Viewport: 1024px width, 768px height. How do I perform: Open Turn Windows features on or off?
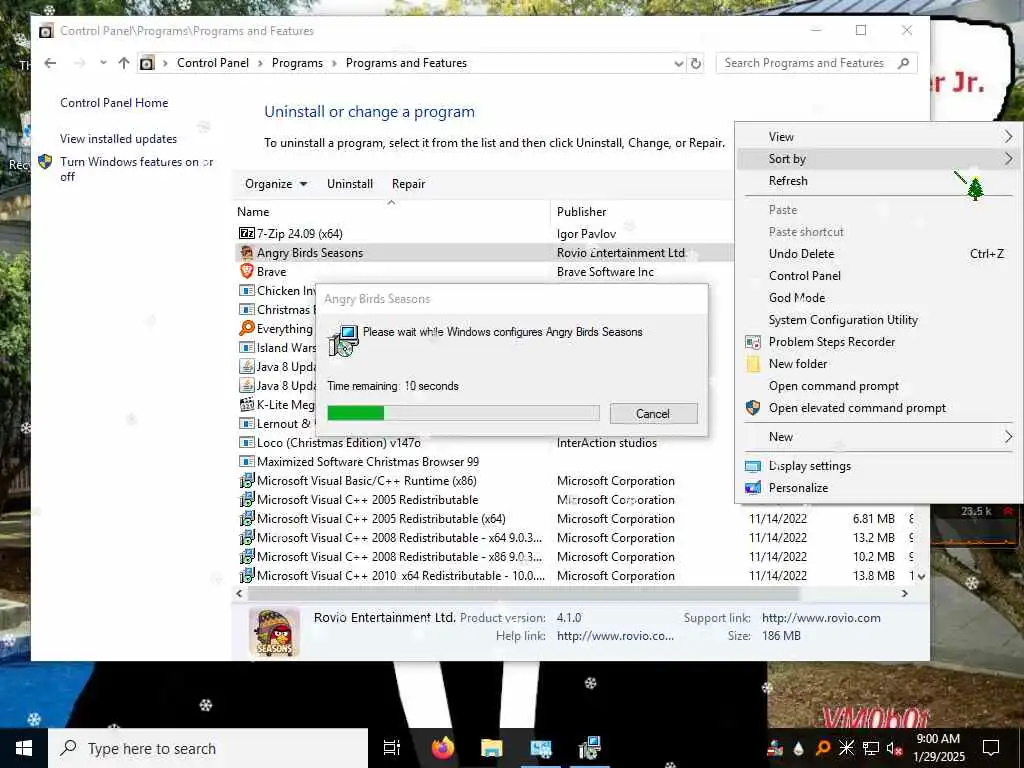136,168
